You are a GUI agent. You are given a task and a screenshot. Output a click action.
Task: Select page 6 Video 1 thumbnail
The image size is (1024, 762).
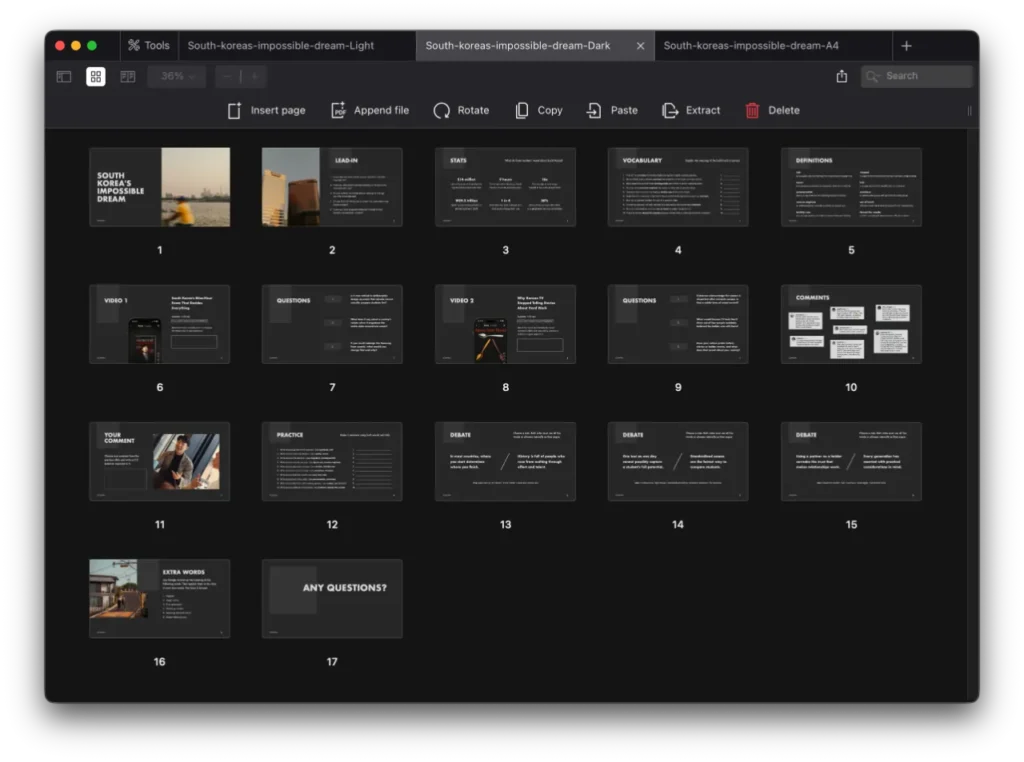click(159, 325)
